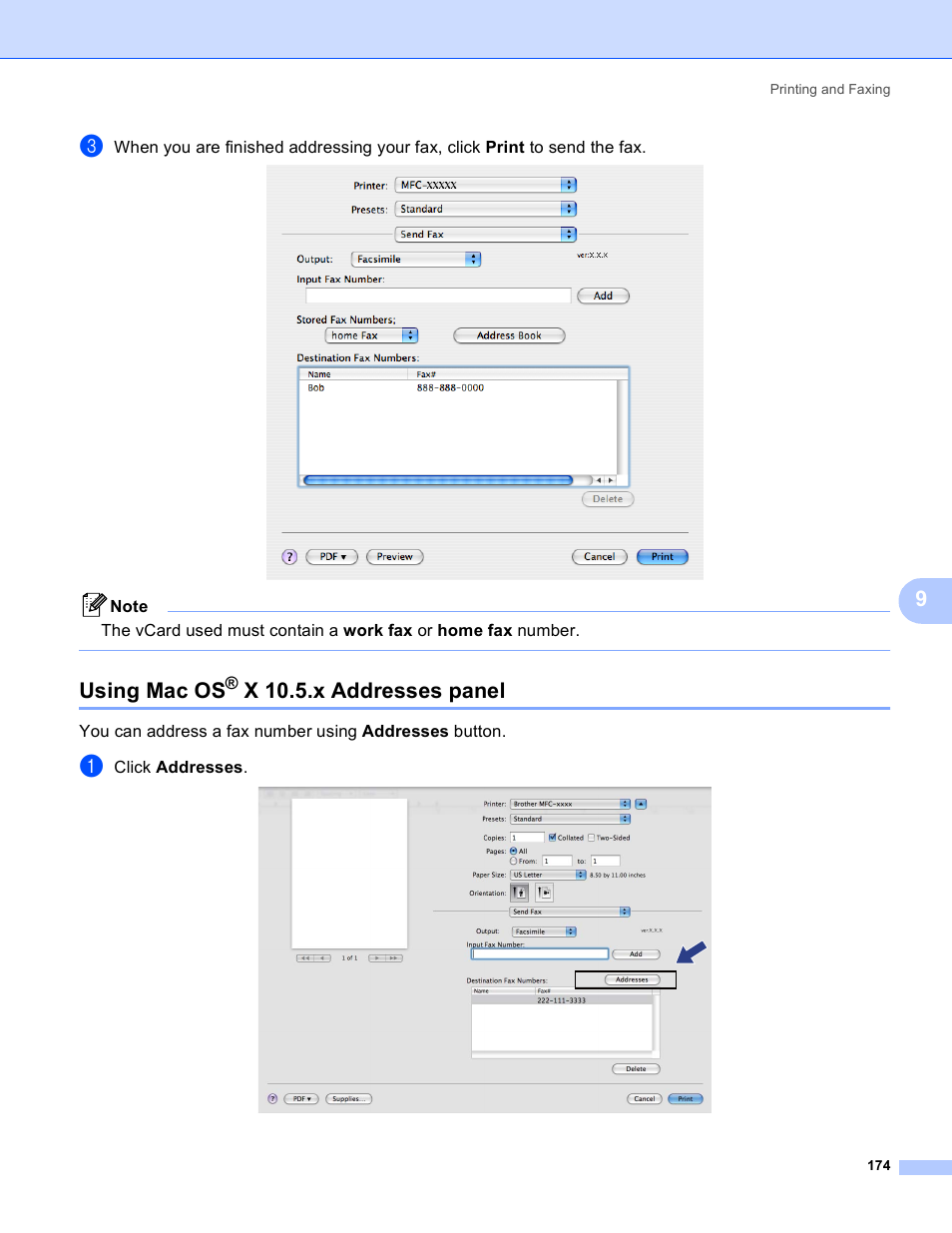Screen dimensions: 952x1233
Task: Open Presets dropdown in upper fax dialog
Action: [x=486, y=209]
